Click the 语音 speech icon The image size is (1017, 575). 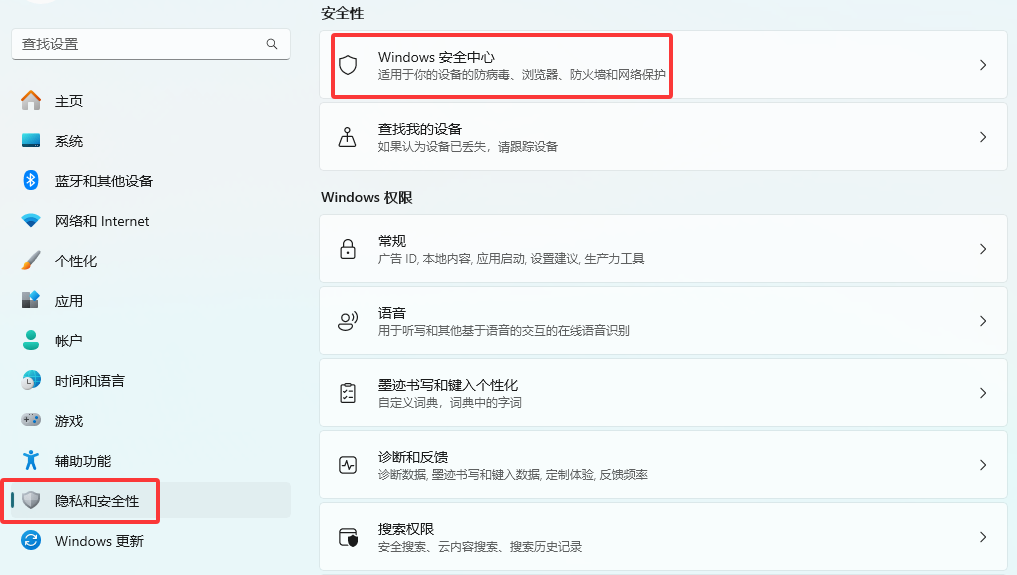coord(348,321)
